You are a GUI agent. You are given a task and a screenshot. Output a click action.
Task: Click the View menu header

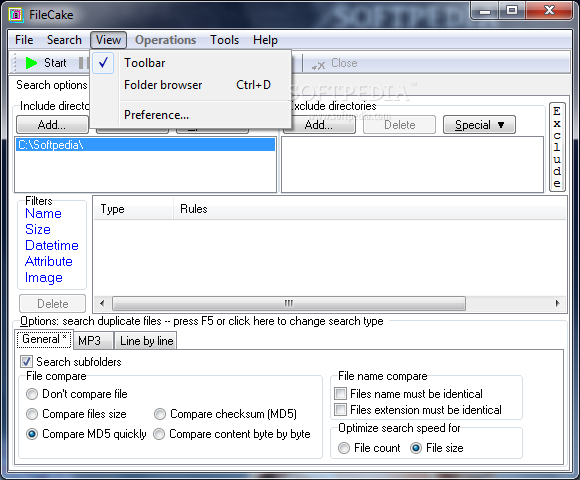(108, 40)
